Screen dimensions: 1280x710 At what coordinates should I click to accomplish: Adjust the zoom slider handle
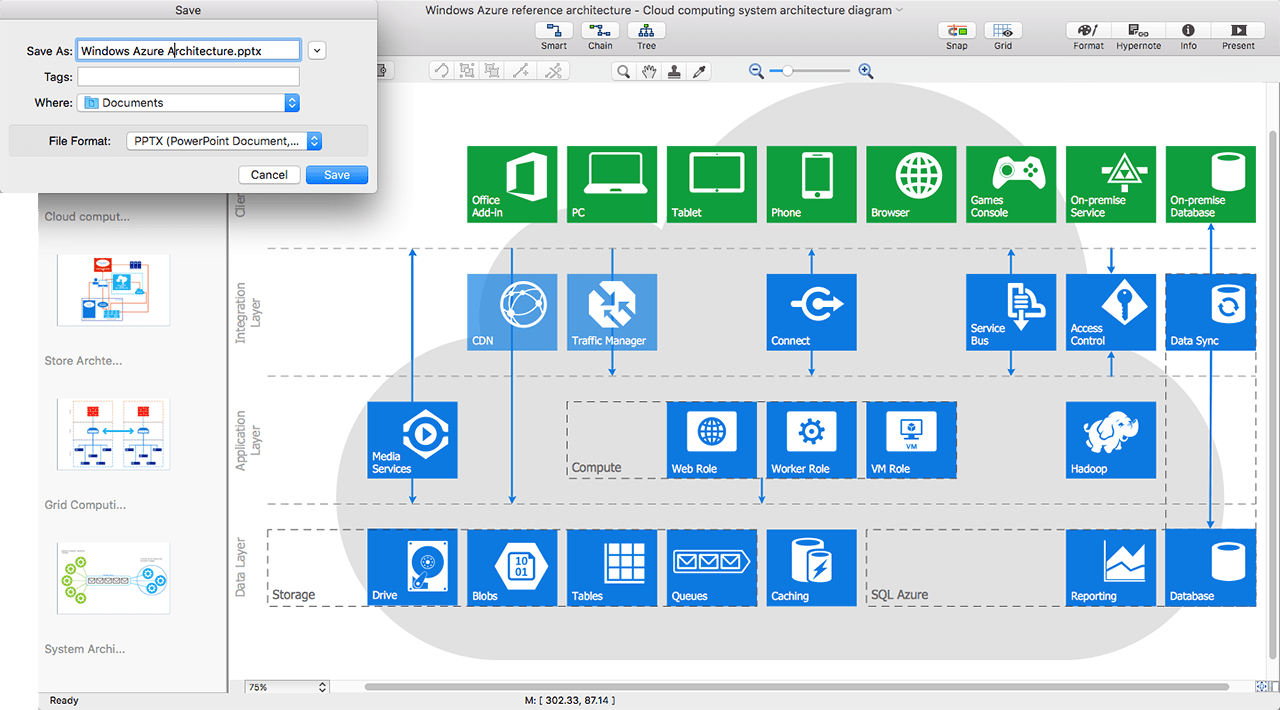[788, 71]
